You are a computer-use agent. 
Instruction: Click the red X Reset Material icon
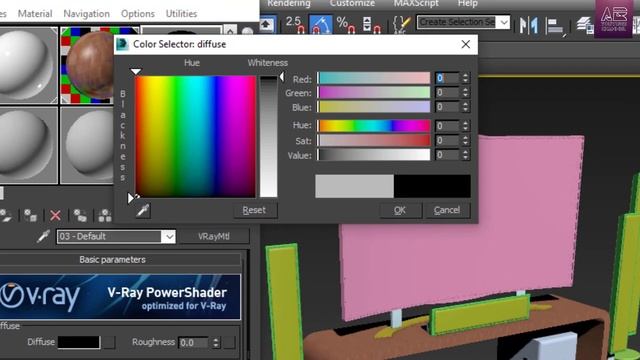pos(55,215)
